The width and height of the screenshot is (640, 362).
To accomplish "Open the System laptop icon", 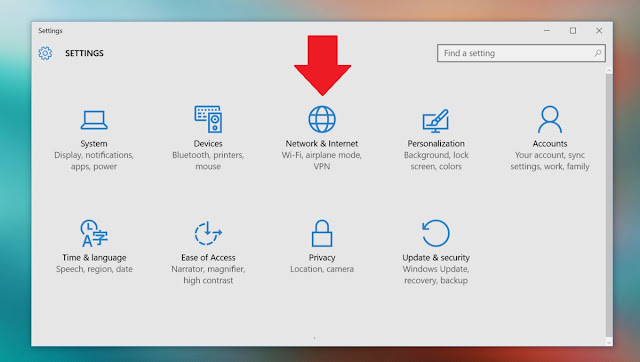I will [94, 120].
